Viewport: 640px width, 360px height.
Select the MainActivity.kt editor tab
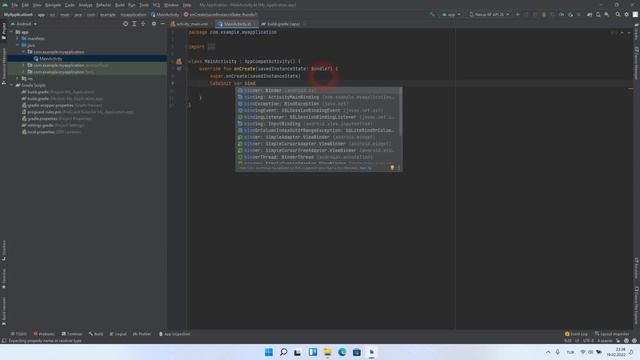[x=237, y=24]
